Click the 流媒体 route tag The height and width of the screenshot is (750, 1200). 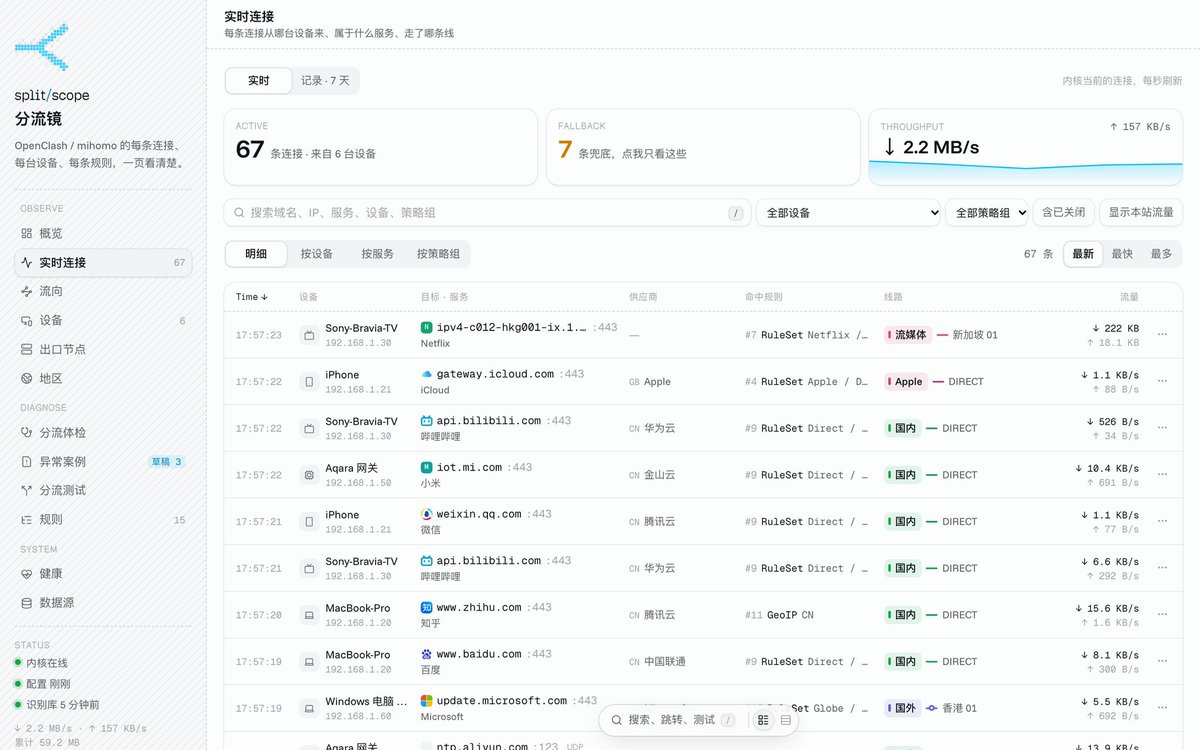tap(908, 335)
